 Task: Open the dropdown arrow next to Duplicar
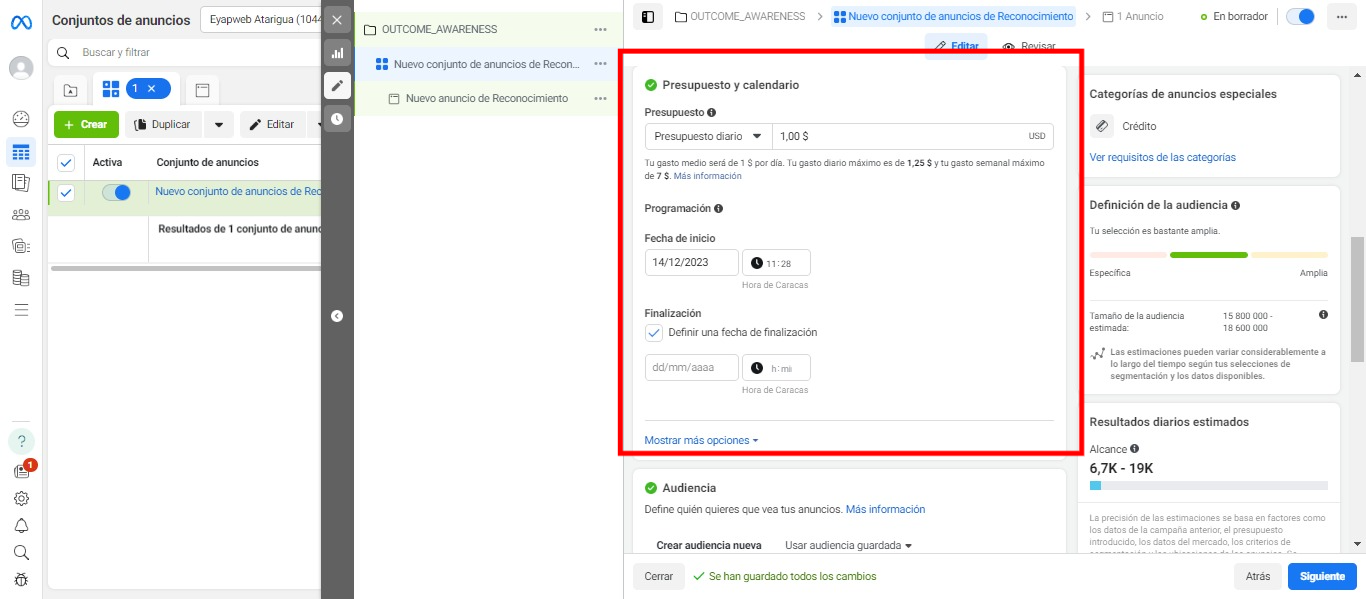coord(219,124)
